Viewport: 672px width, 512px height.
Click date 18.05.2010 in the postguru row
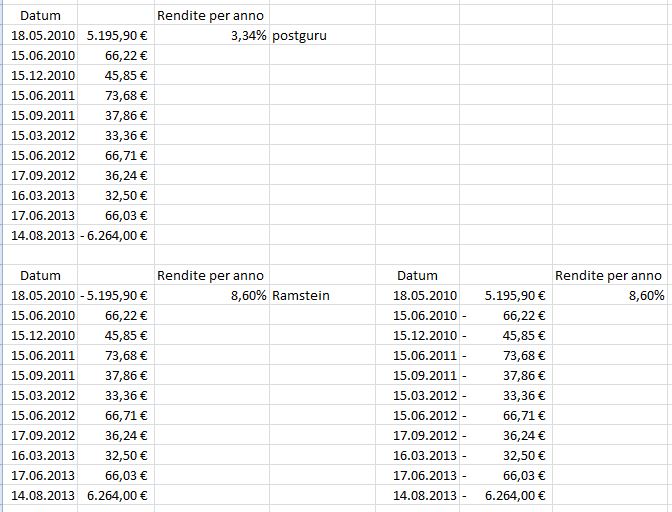(43, 36)
